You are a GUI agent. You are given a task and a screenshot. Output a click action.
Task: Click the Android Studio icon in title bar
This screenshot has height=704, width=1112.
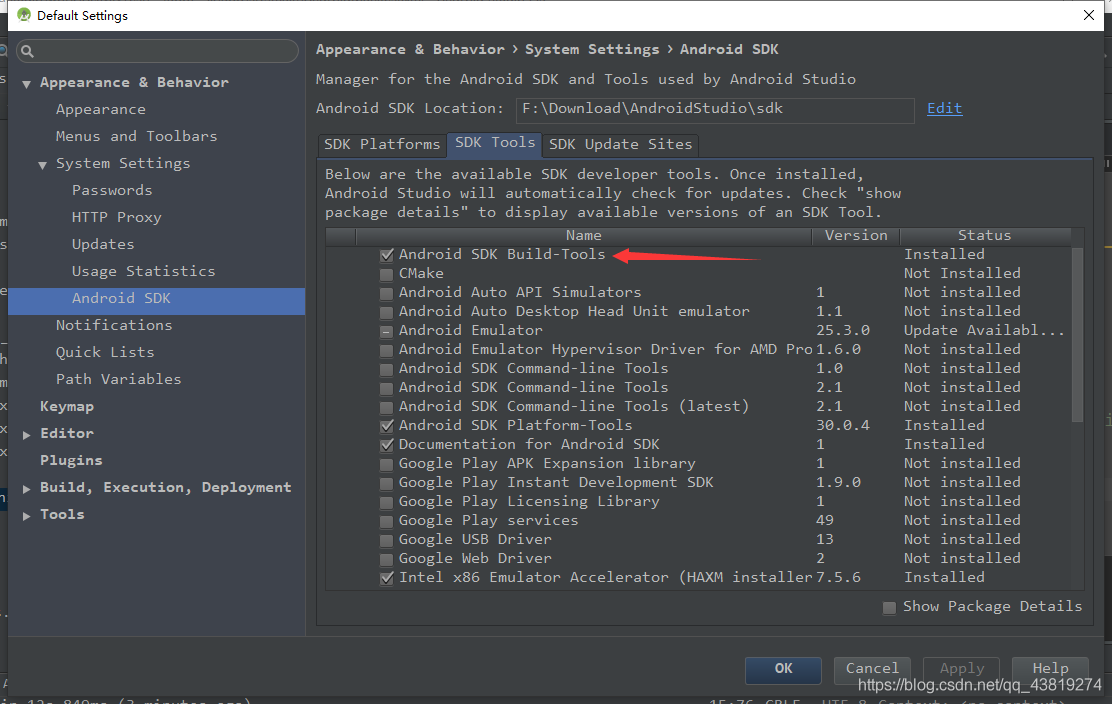point(24,15)
